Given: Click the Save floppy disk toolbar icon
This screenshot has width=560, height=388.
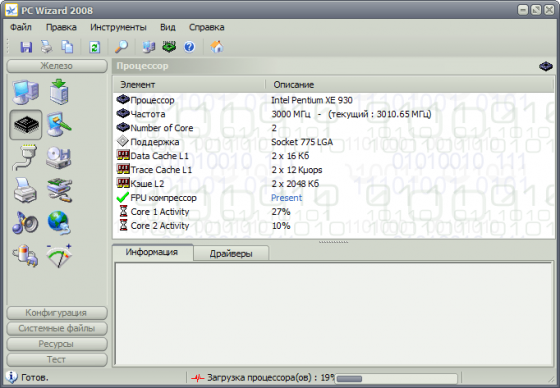Looking at the screenshot, I should pyautogui.click(x=26, y=47).
